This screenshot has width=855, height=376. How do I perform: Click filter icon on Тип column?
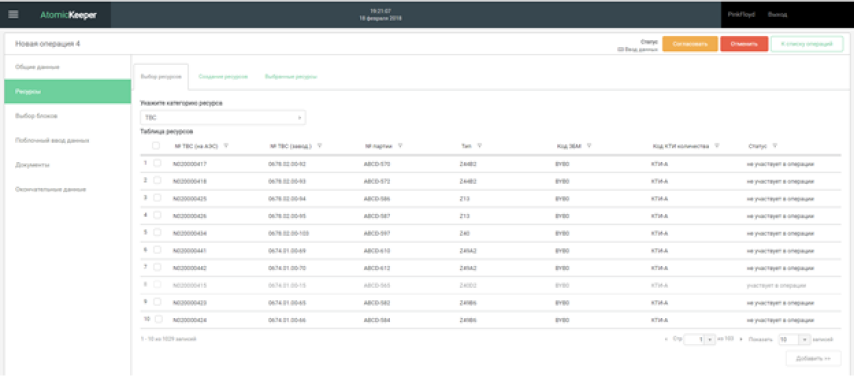tap(479, 146)
